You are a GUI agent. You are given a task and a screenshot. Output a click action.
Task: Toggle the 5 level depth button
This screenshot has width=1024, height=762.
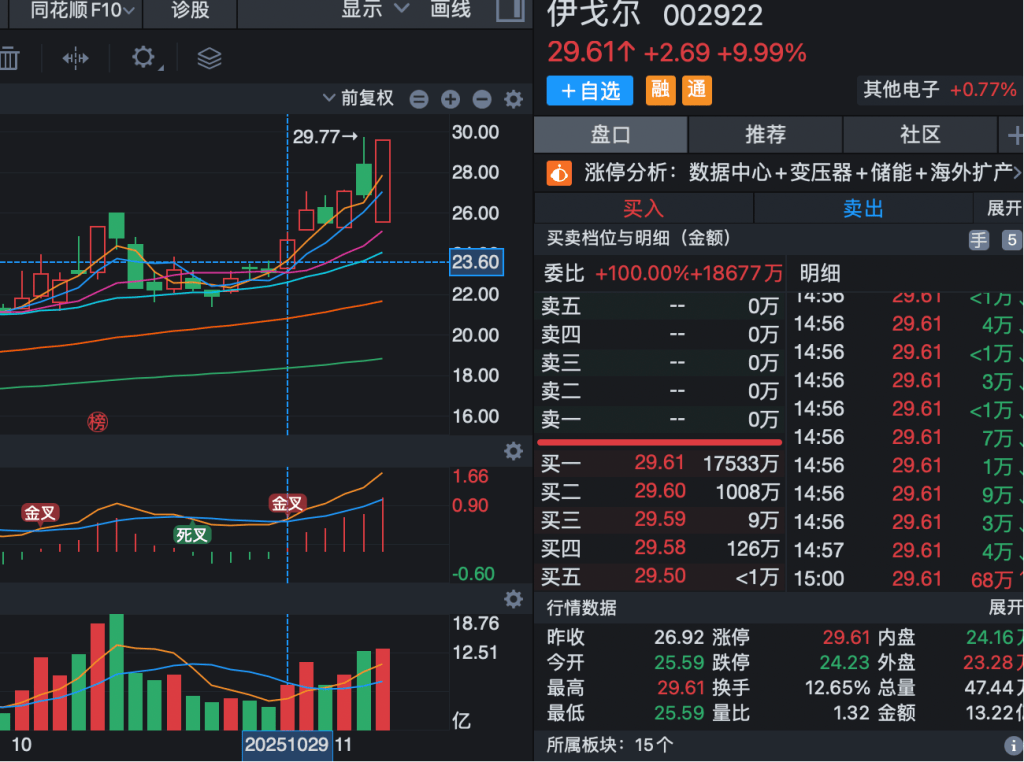tap(1011, 240)
